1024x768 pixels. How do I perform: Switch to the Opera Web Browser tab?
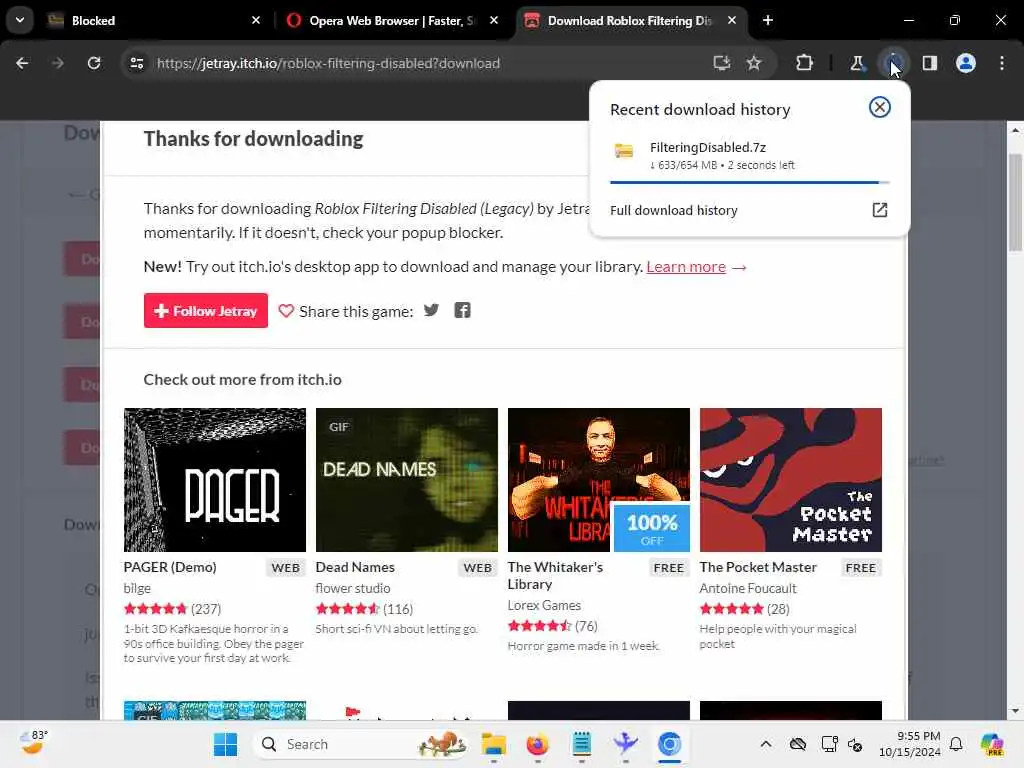point(393,20)
